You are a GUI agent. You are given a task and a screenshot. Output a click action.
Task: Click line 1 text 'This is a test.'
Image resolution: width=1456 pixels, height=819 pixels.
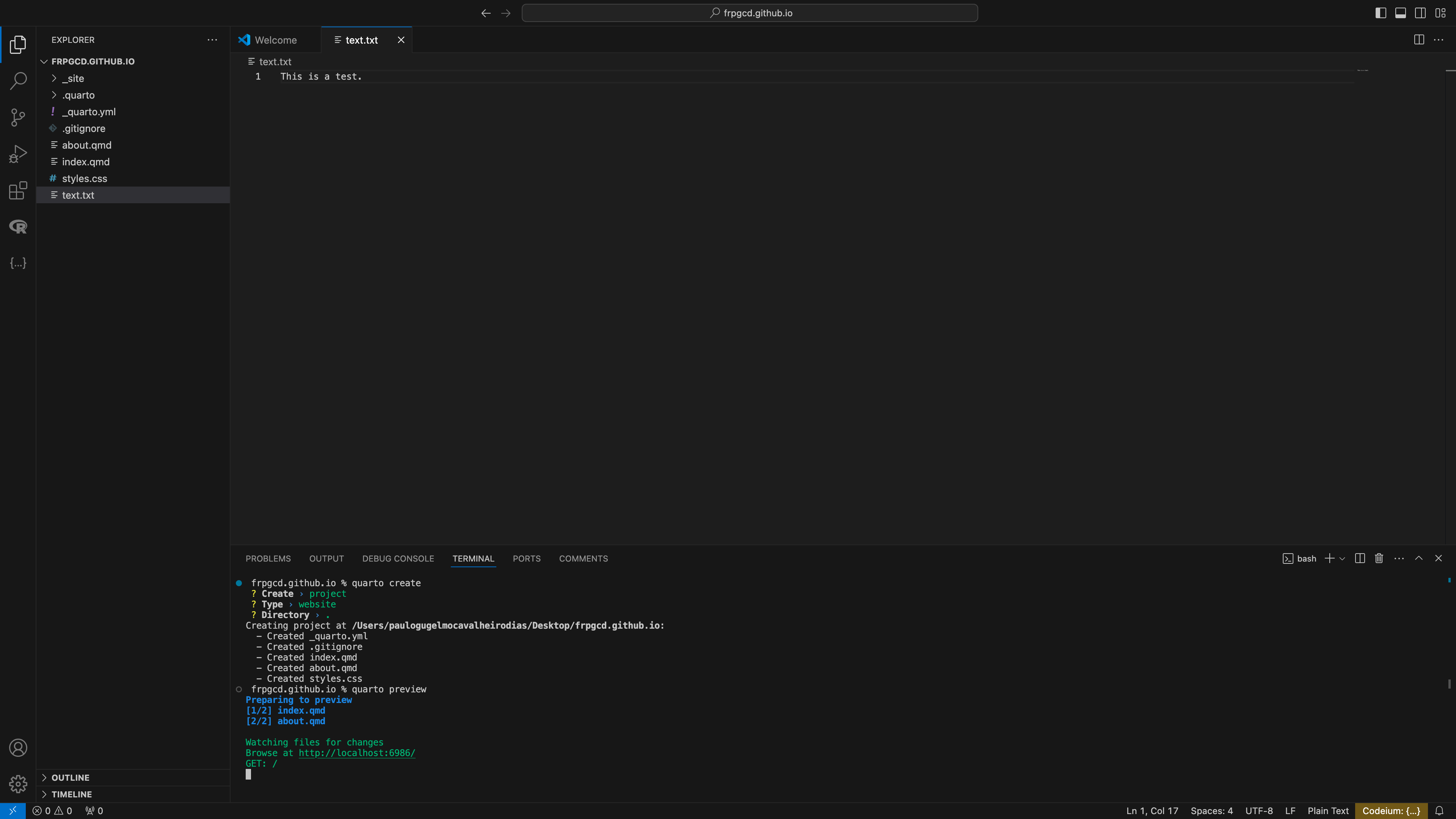[320, 76]
